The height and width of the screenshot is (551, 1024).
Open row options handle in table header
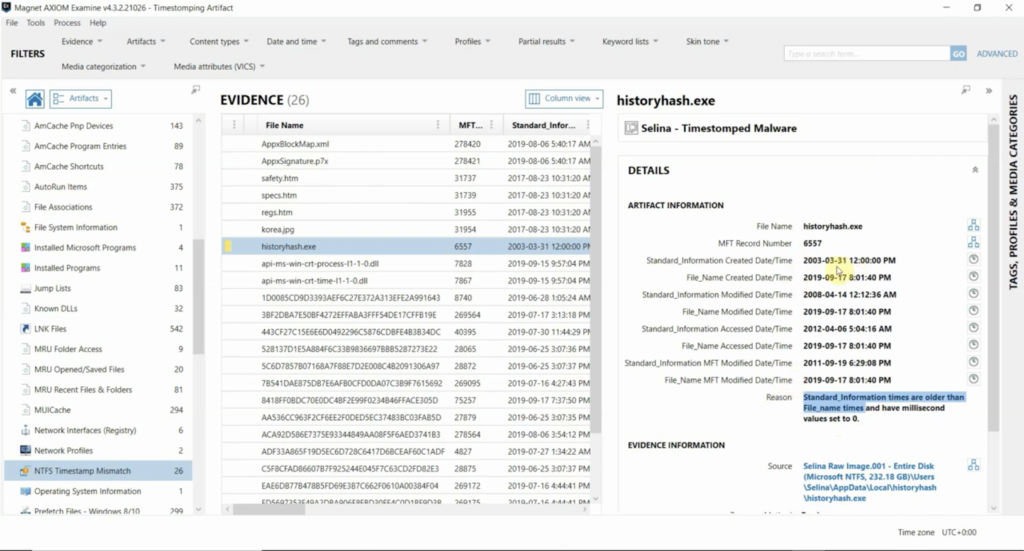(x=234, y=125)
